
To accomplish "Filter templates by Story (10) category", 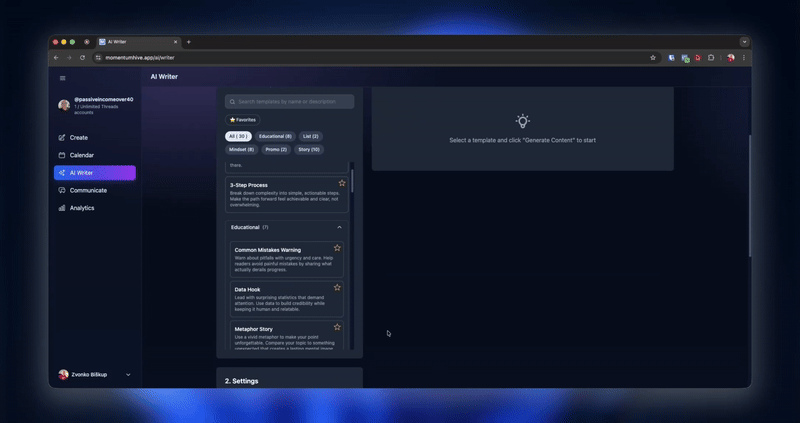I will click(309, 149).
